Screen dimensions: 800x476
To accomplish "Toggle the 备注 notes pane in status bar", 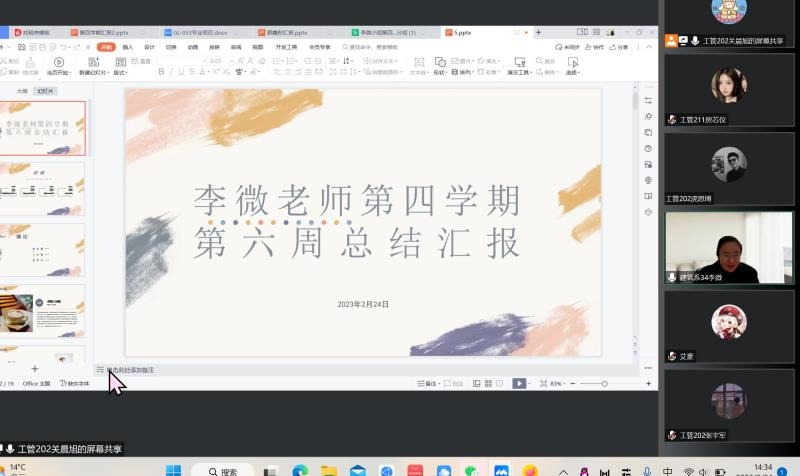I will click(430, 383).
